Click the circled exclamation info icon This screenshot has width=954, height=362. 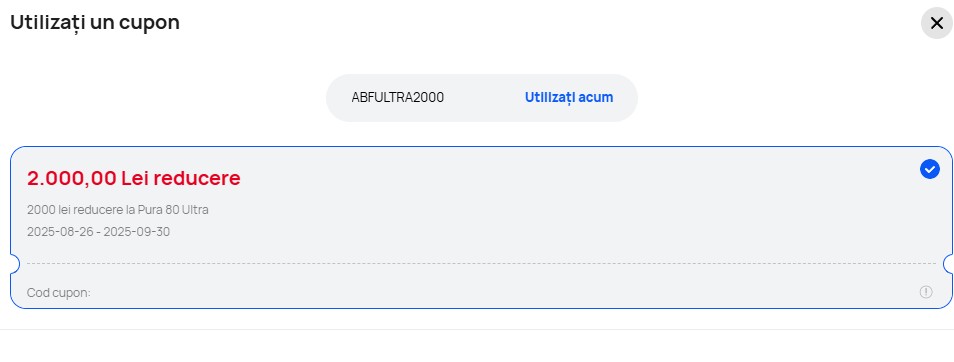(925, 292)
